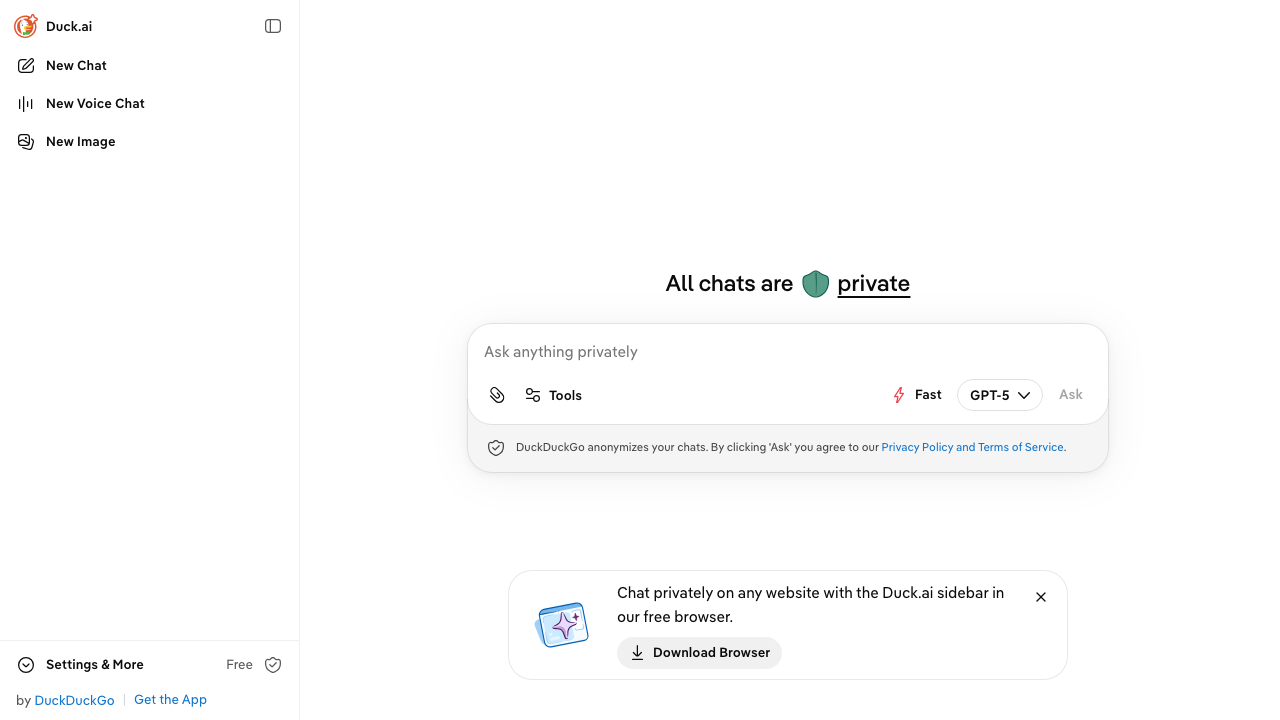
Task: Dismiss the Duck.ai sidebar promo banner
Action: point(1041,597)
